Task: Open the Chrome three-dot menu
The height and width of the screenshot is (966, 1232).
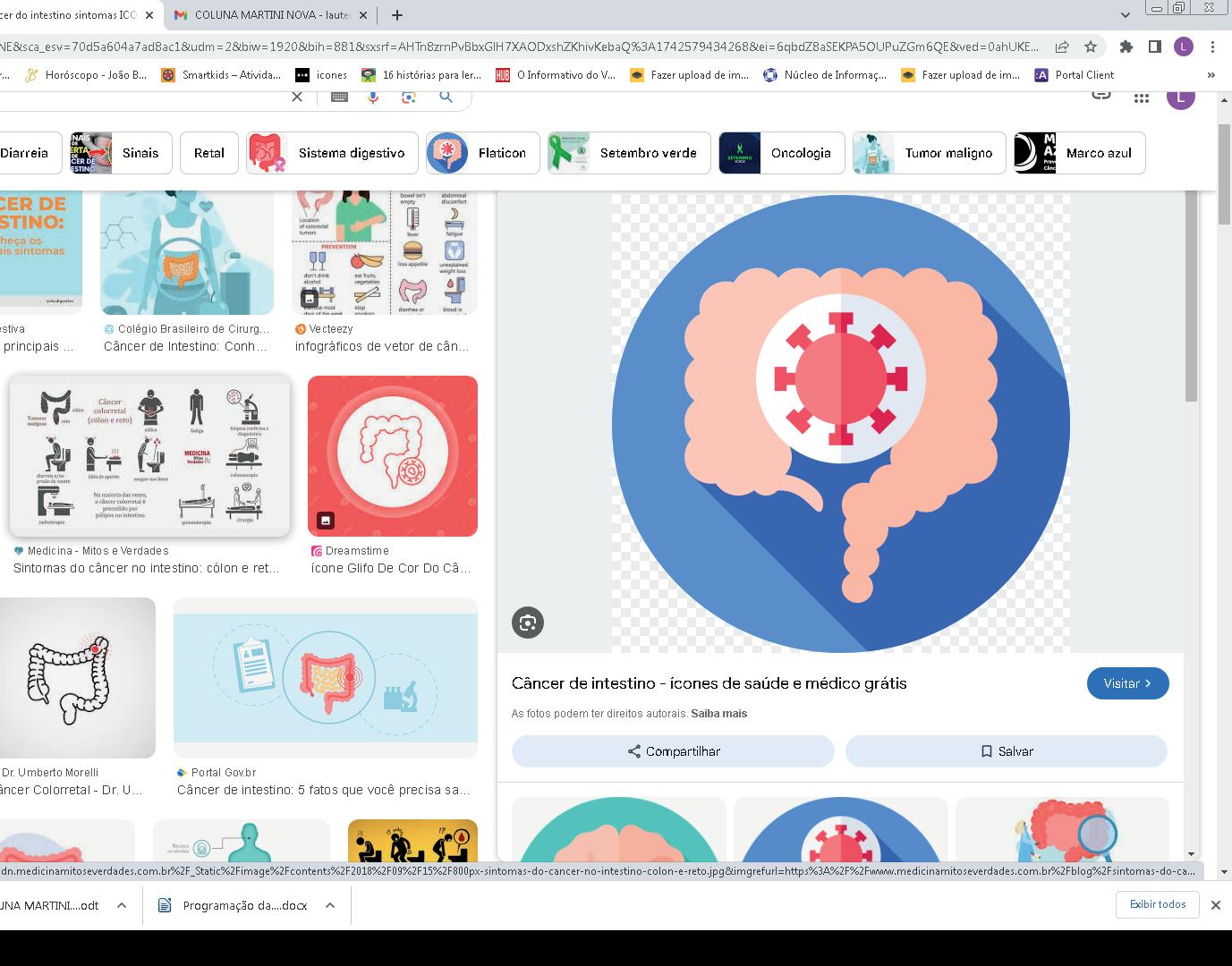Action: pyautogui.click(x=1212, y=47)
